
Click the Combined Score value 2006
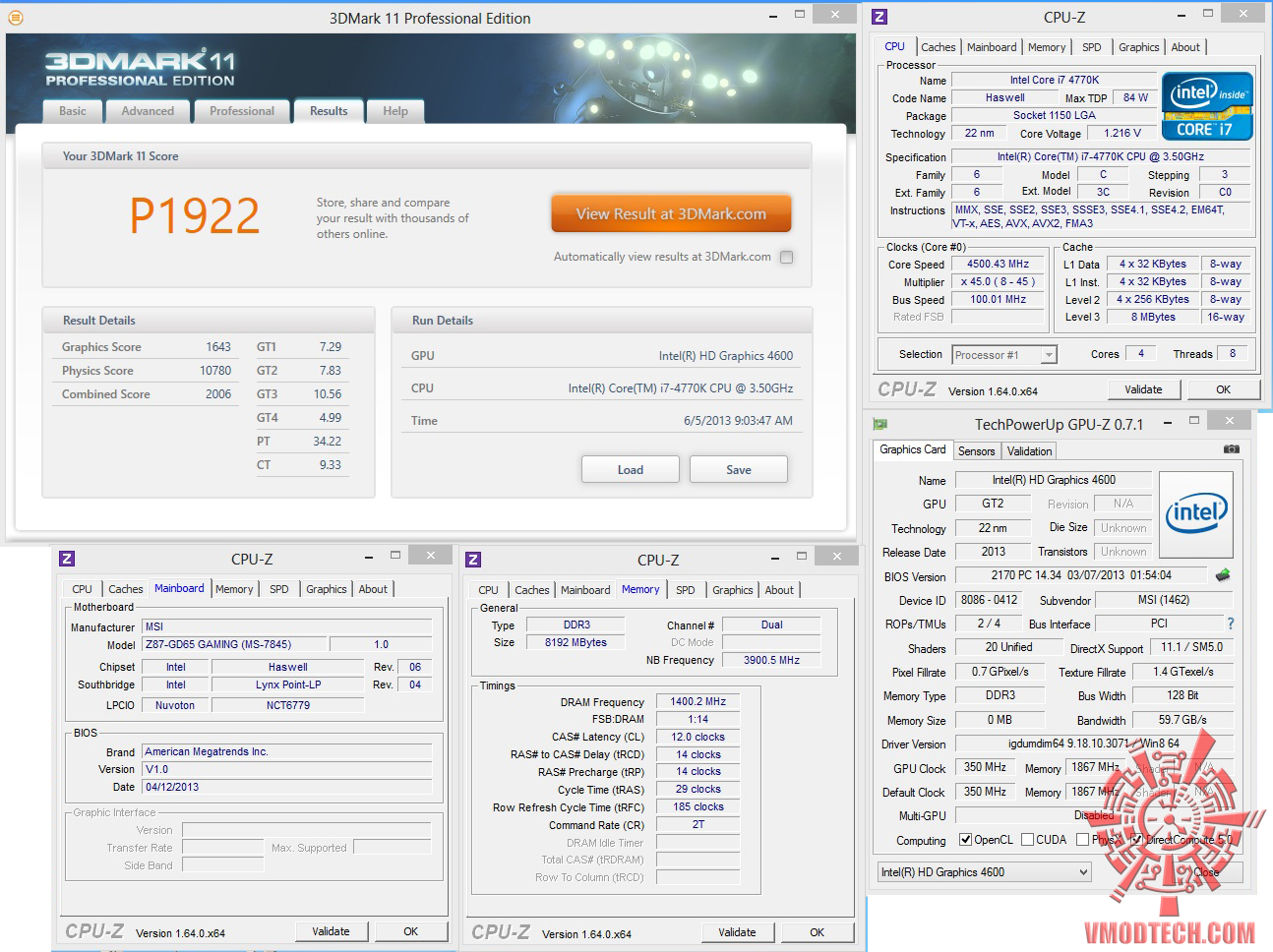point(218,394)
